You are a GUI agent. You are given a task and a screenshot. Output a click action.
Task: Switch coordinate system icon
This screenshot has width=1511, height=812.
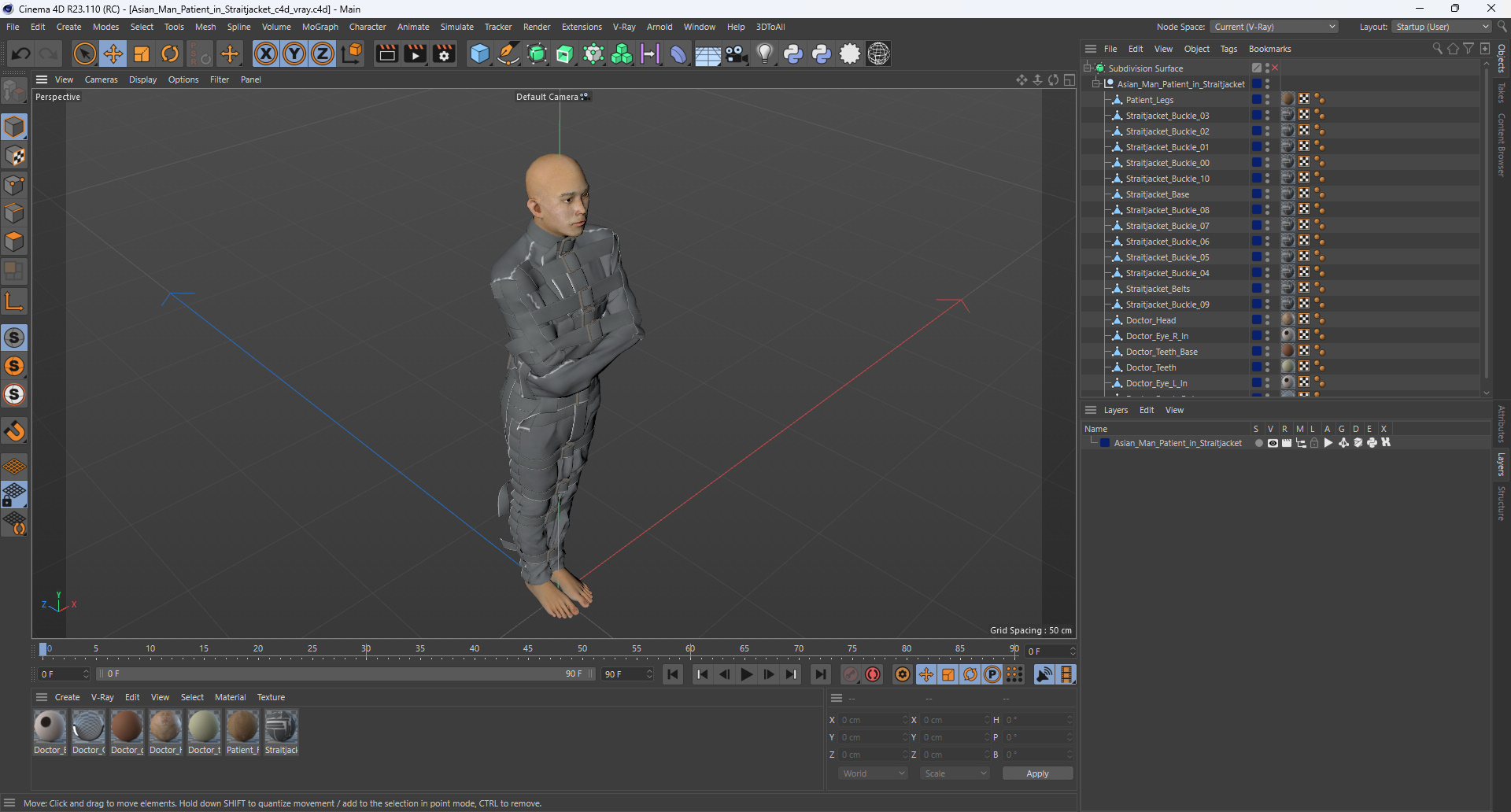click(352, 54)
